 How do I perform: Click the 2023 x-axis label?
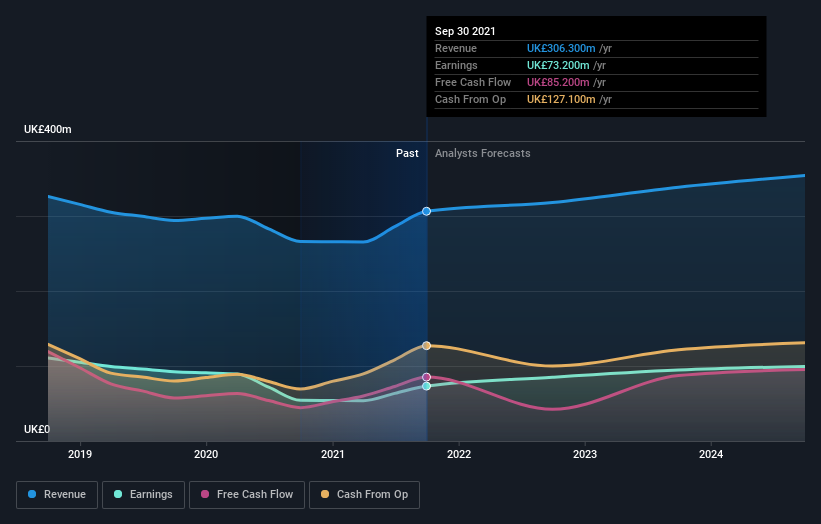585,454
